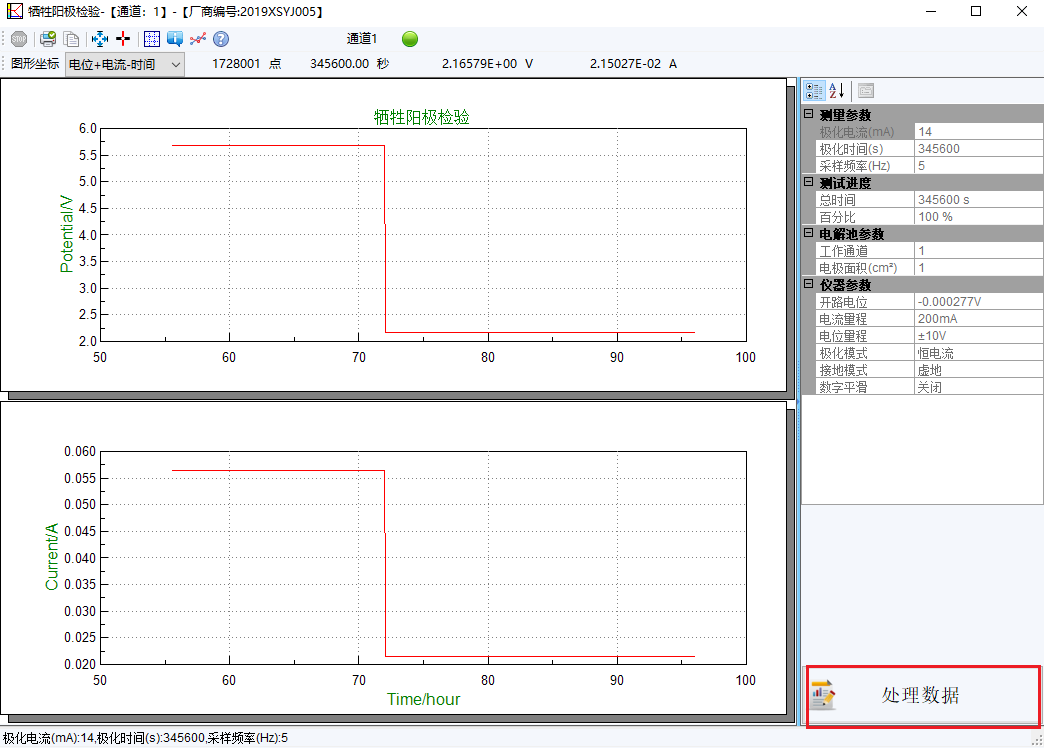Sort property grid alphabetically

coord(838,90)
